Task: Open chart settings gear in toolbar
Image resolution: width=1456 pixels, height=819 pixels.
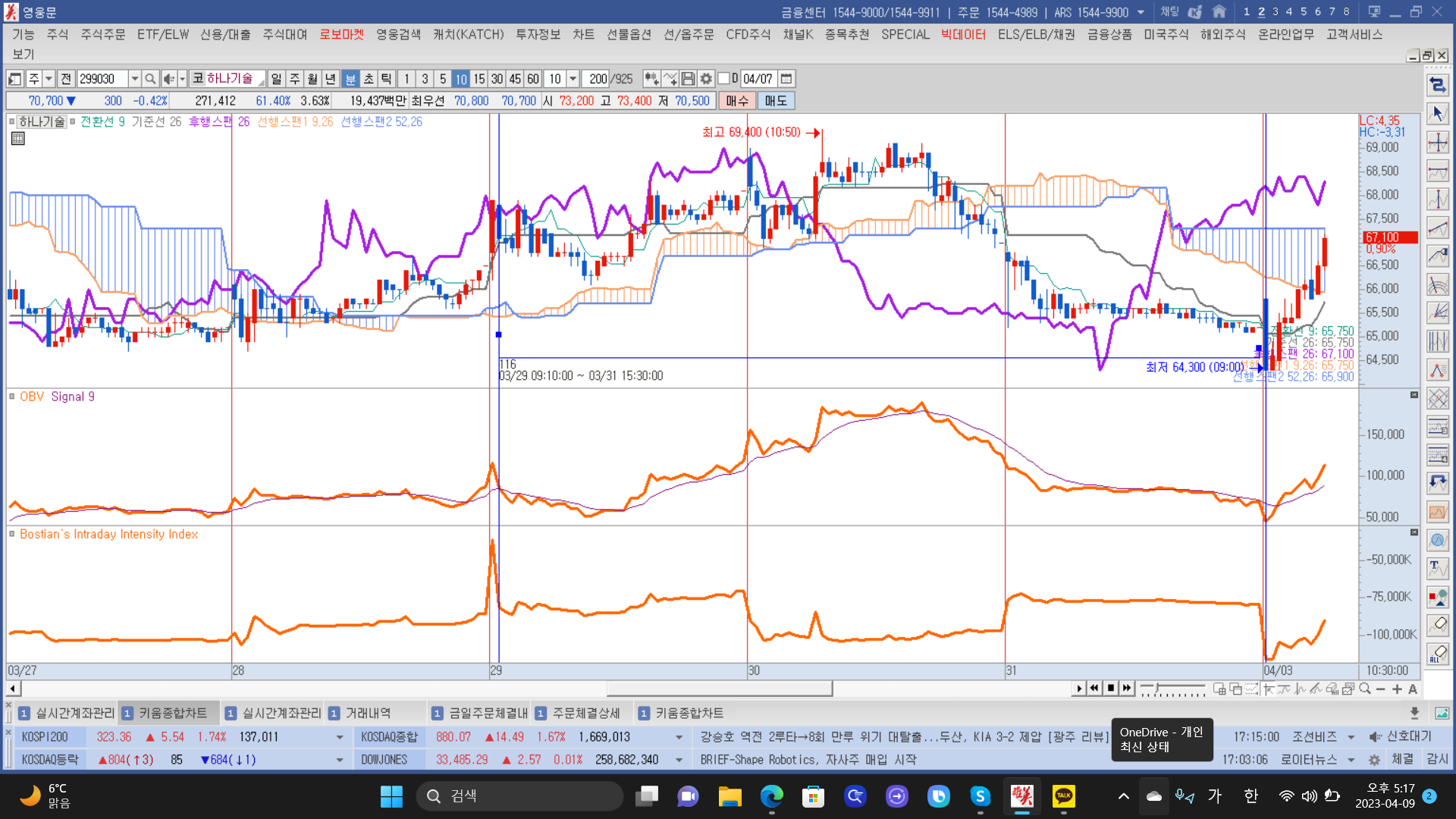Action: tap(706, 79)
